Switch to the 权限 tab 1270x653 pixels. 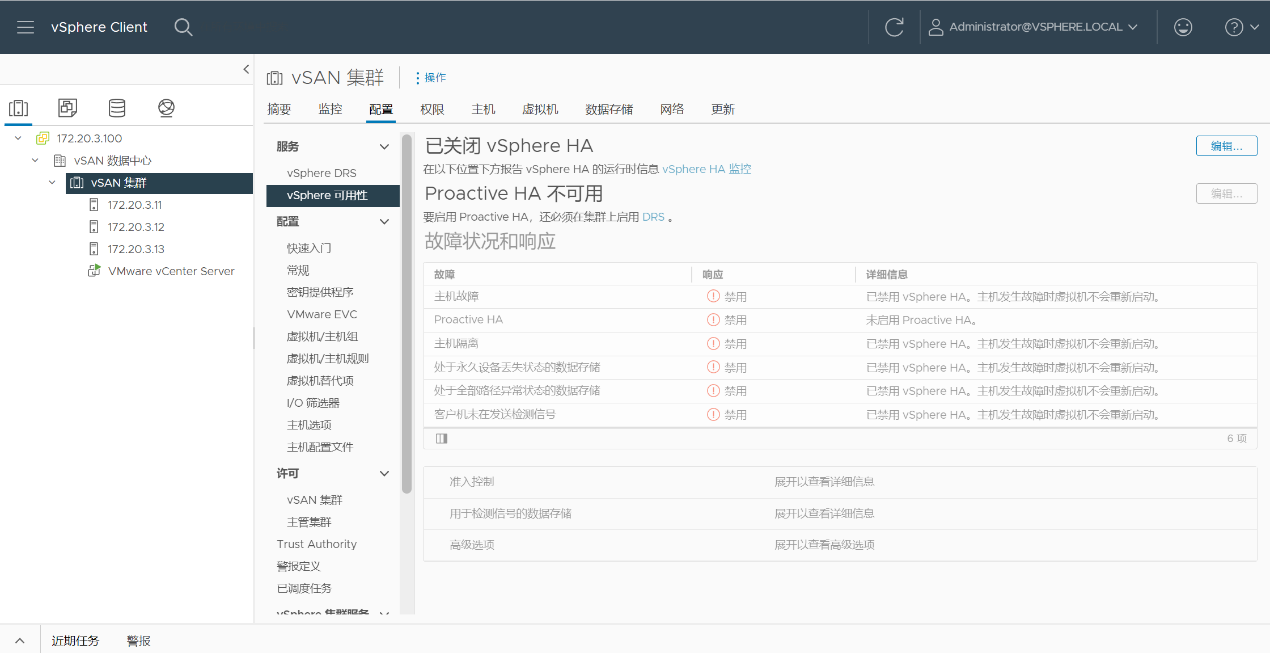[432, 109]
